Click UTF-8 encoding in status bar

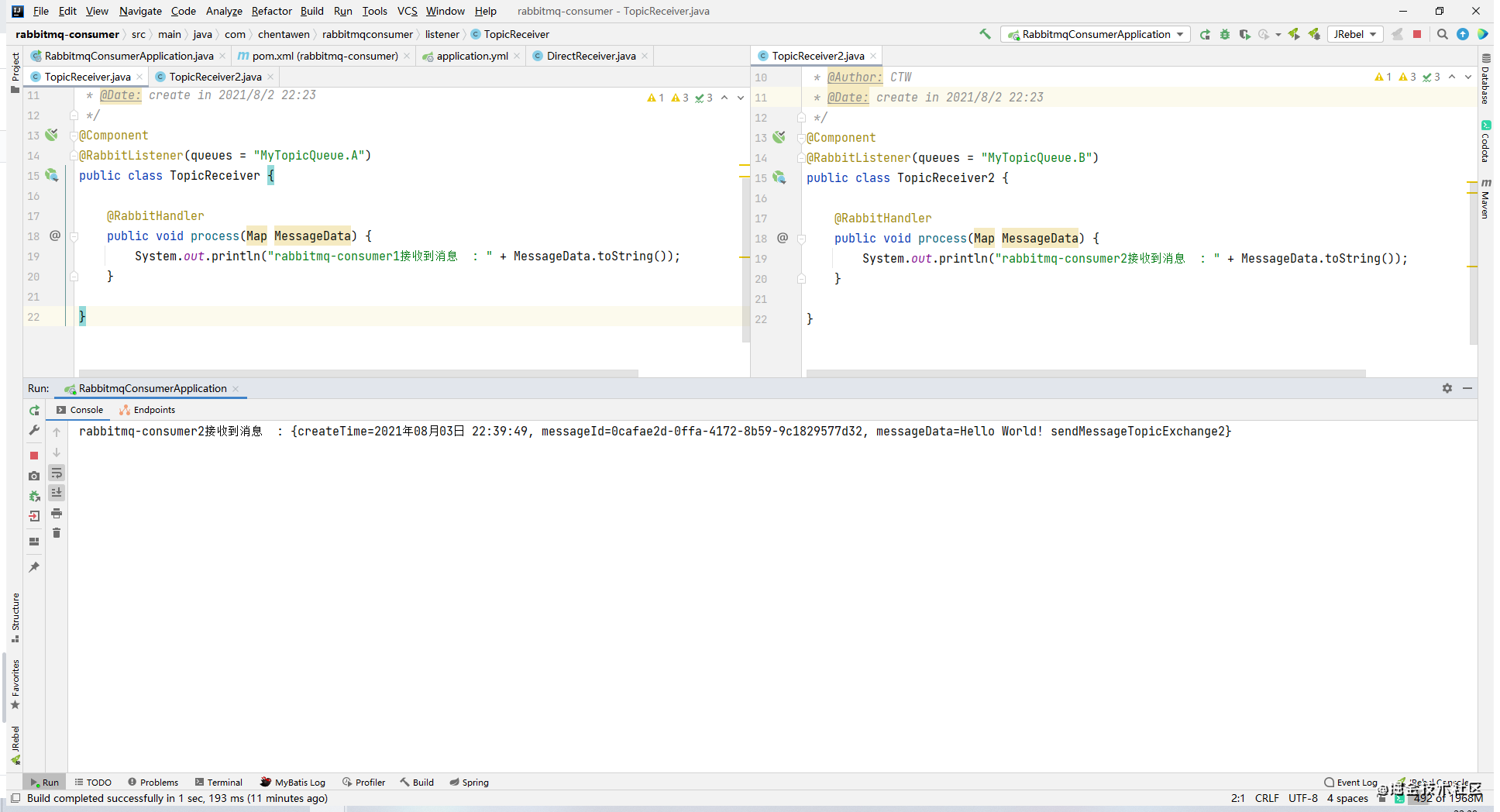point(1303,798)
